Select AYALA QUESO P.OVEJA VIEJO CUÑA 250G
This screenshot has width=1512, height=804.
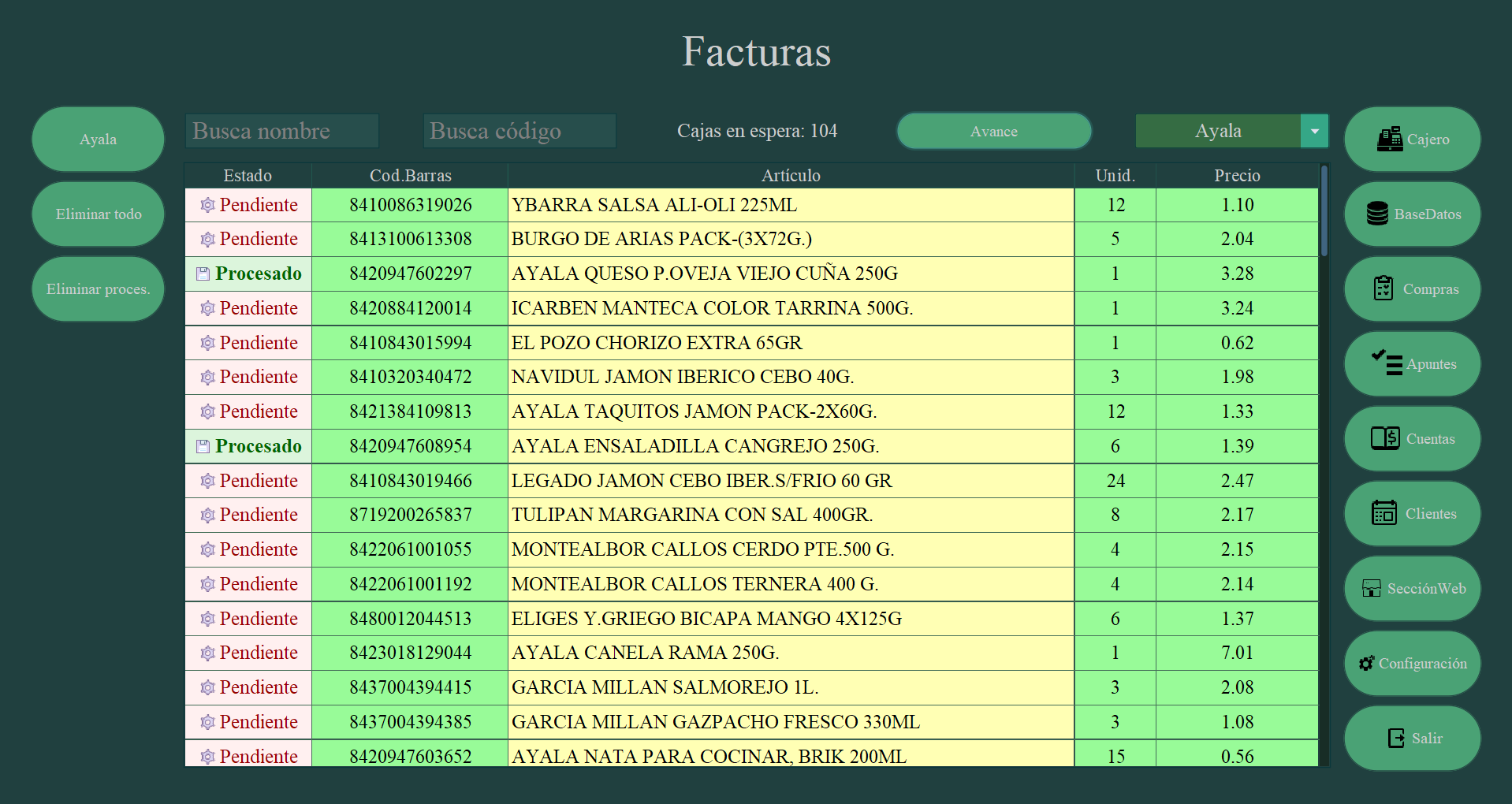tap(791, 274)
